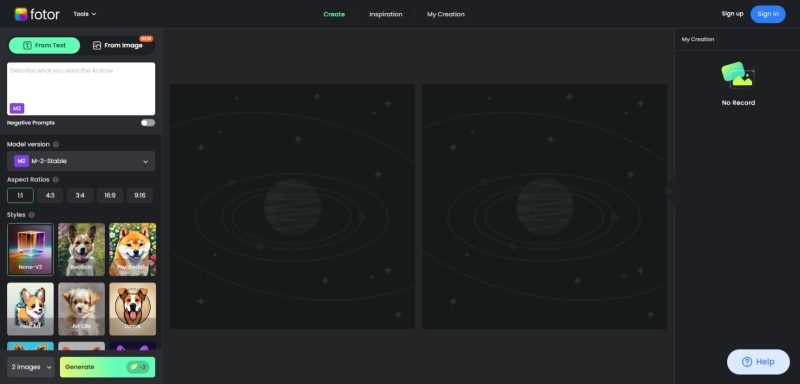Select the 3:4 aspect ratio
This screenshot has width=800, height=384.
[x=80, y=195]
